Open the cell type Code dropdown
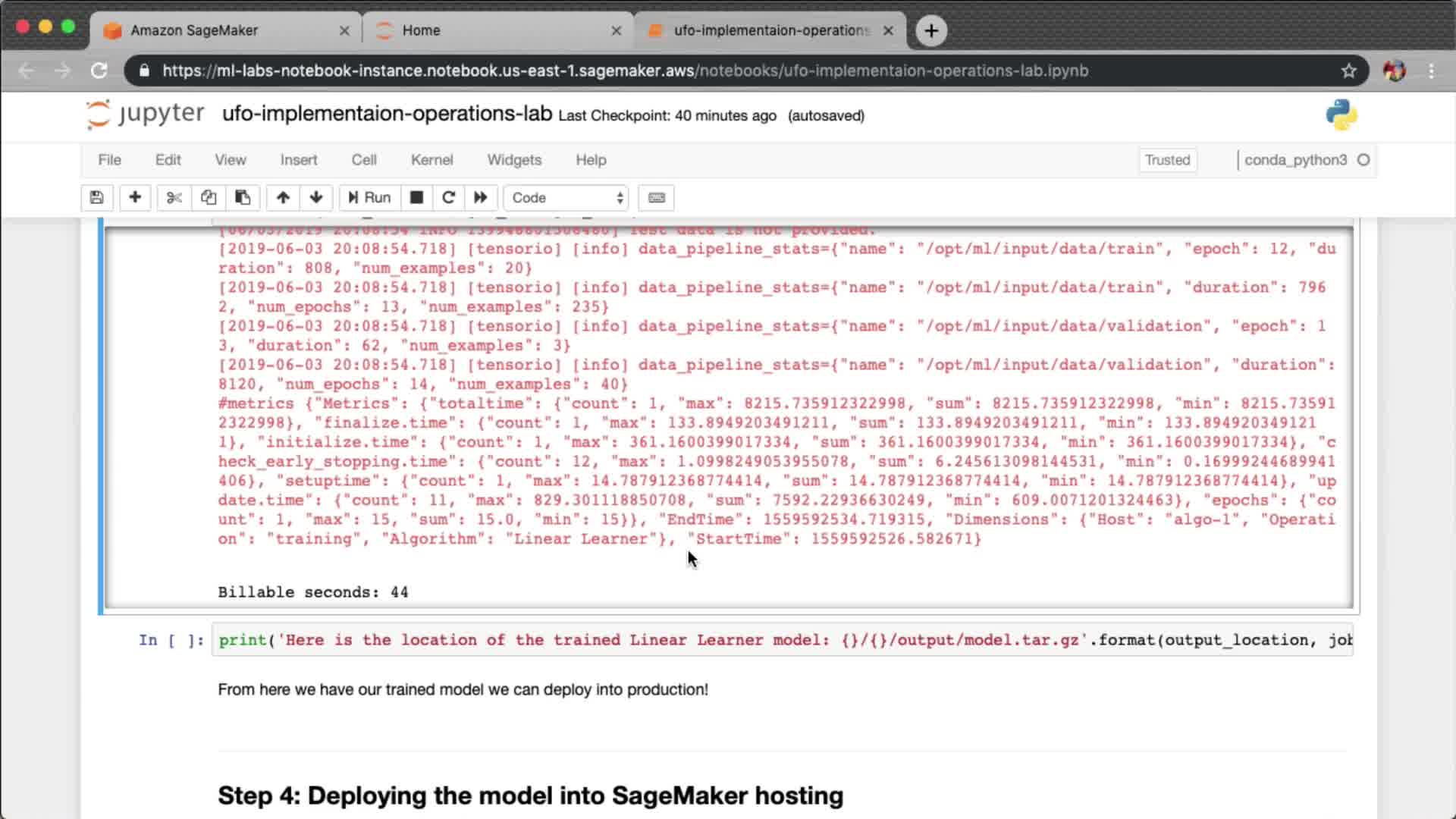The width and height of the screenshot is (1456, 819). [566, 198]
